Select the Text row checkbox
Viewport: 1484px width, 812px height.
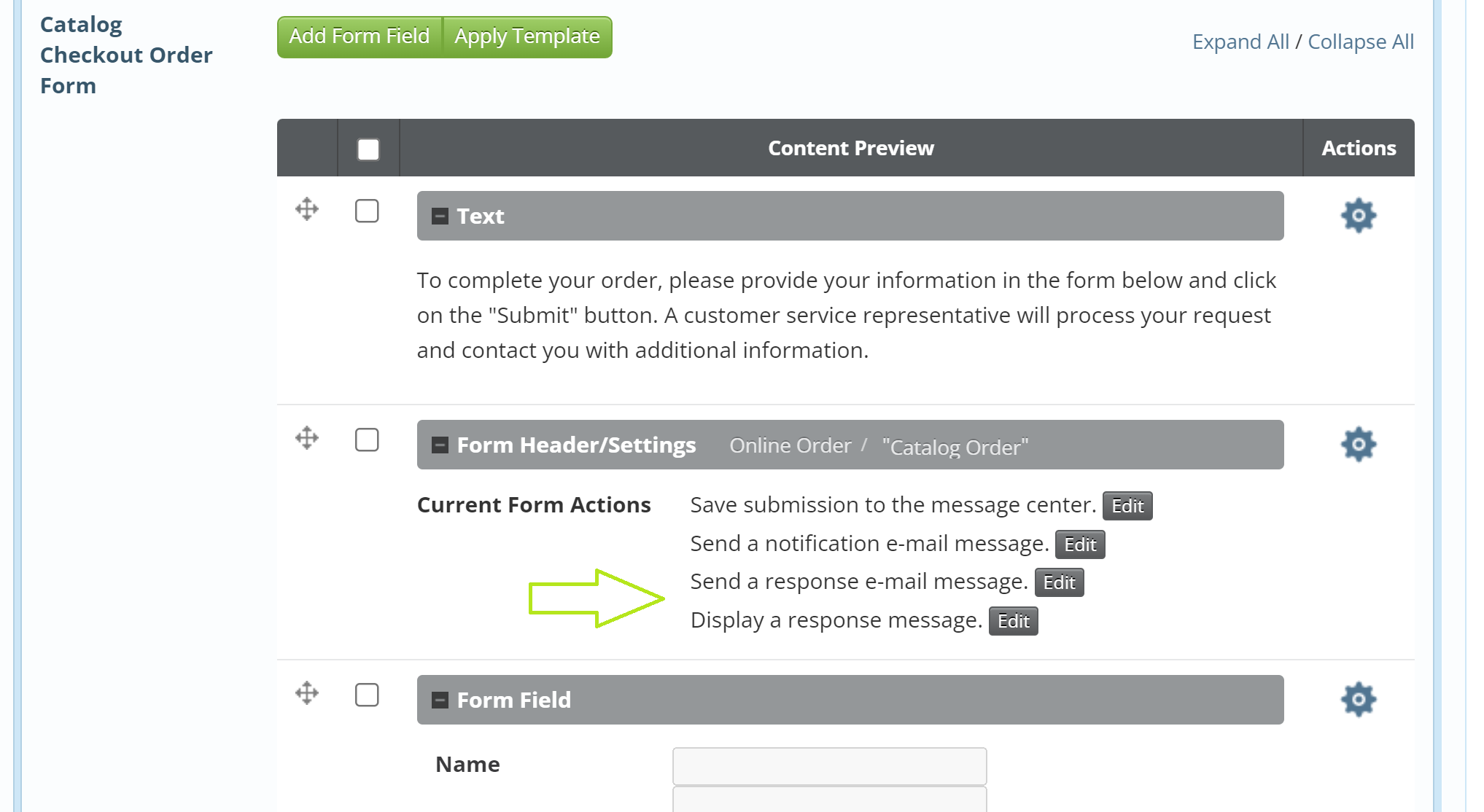[x=367, y=211]
